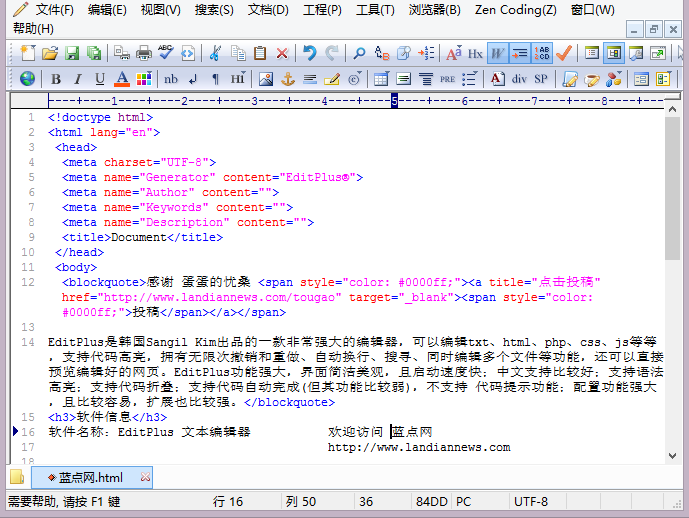Toggle auto indent

(x=519, y=54)
